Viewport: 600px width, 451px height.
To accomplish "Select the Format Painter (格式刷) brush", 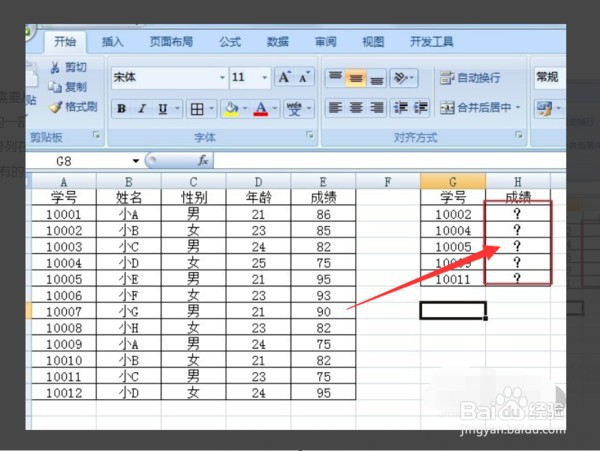I will click(x=73, y=107).
